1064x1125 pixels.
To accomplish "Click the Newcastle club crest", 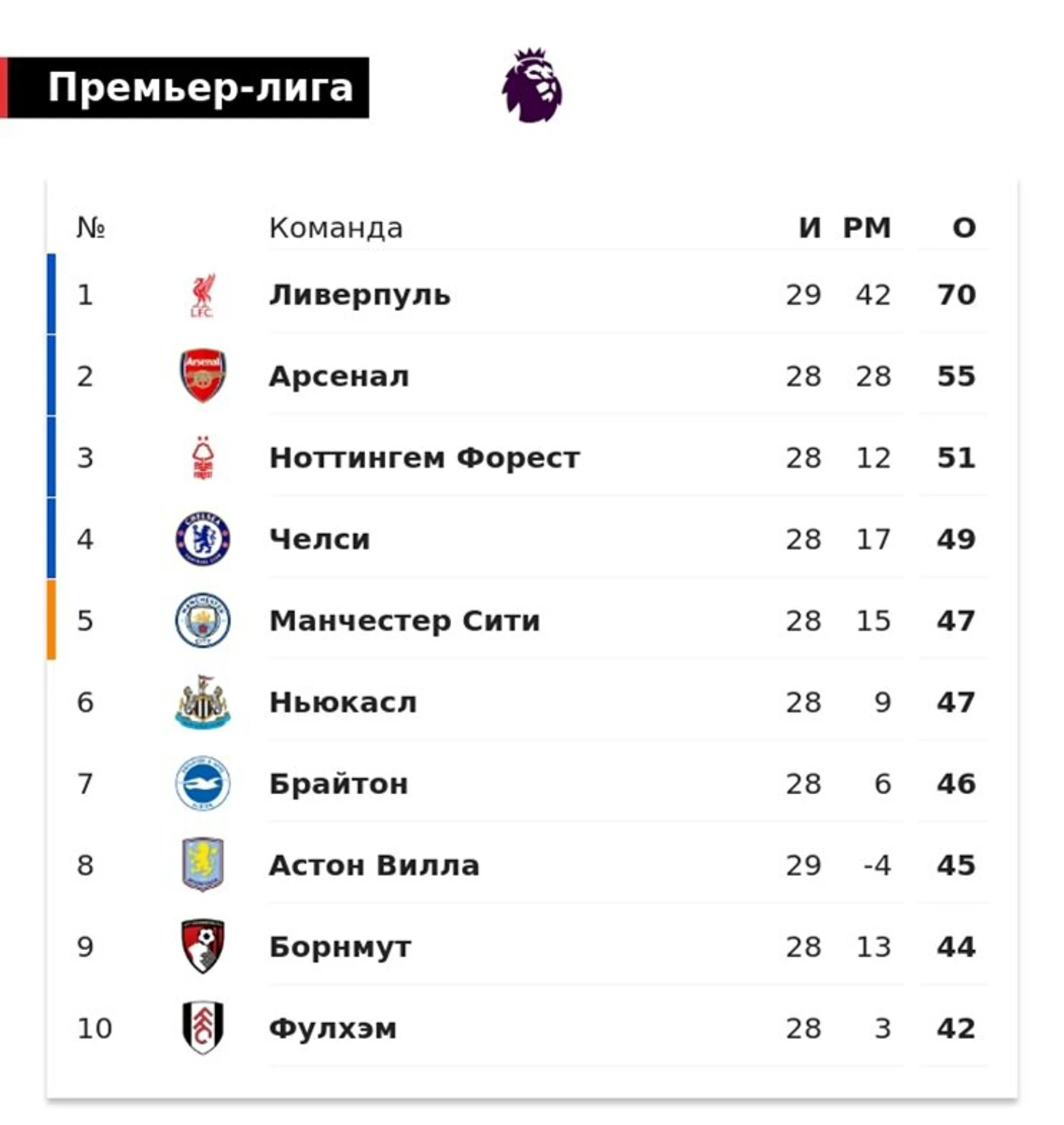I will 203,702.
